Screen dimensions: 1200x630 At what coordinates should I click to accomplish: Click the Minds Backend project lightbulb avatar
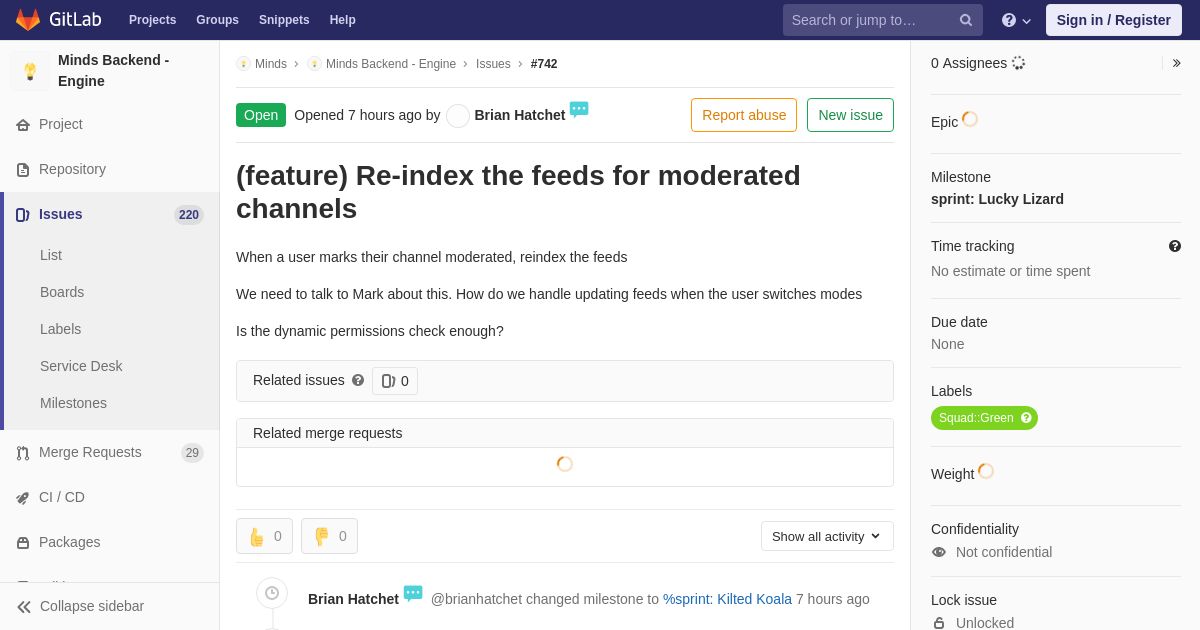coord(30,71)
